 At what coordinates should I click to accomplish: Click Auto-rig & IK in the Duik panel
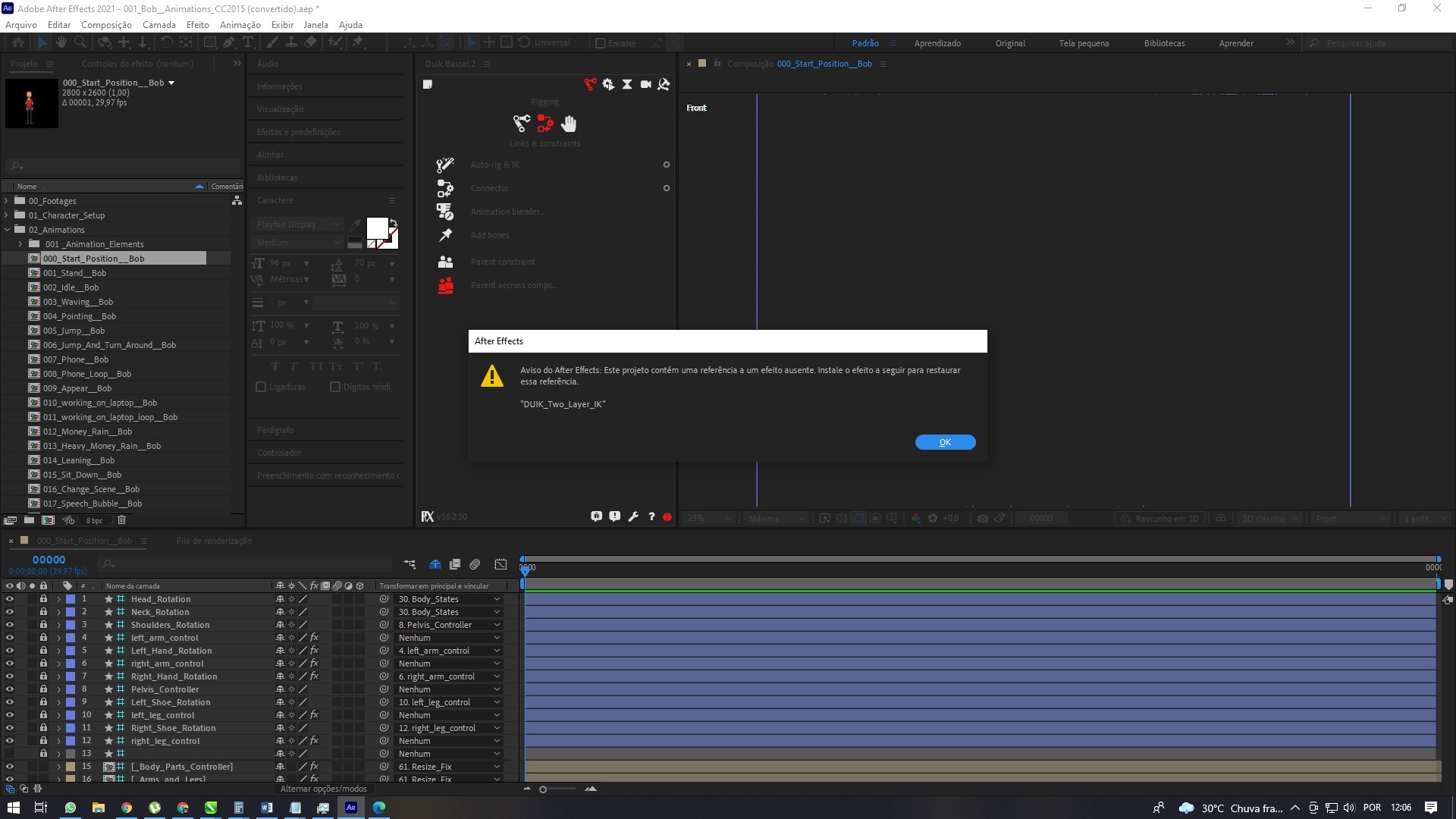tap(494, 165)
